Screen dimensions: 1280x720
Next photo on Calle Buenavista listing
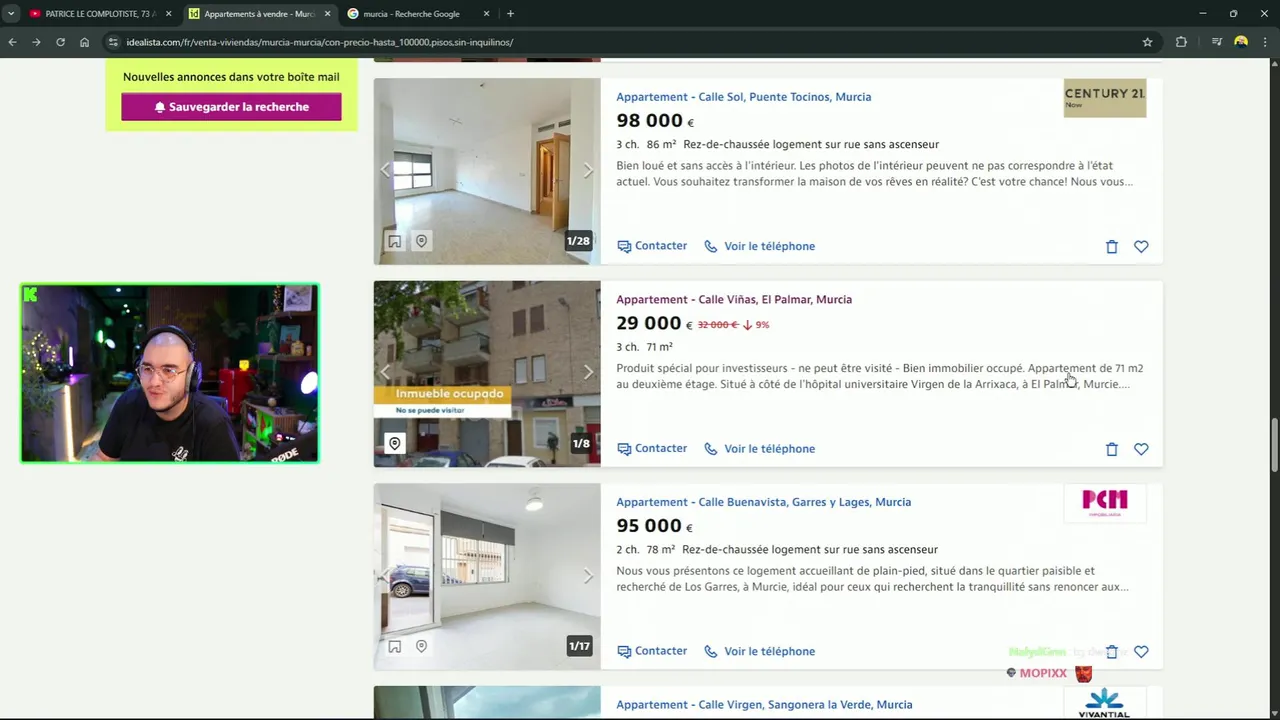(x=588, y=576)
